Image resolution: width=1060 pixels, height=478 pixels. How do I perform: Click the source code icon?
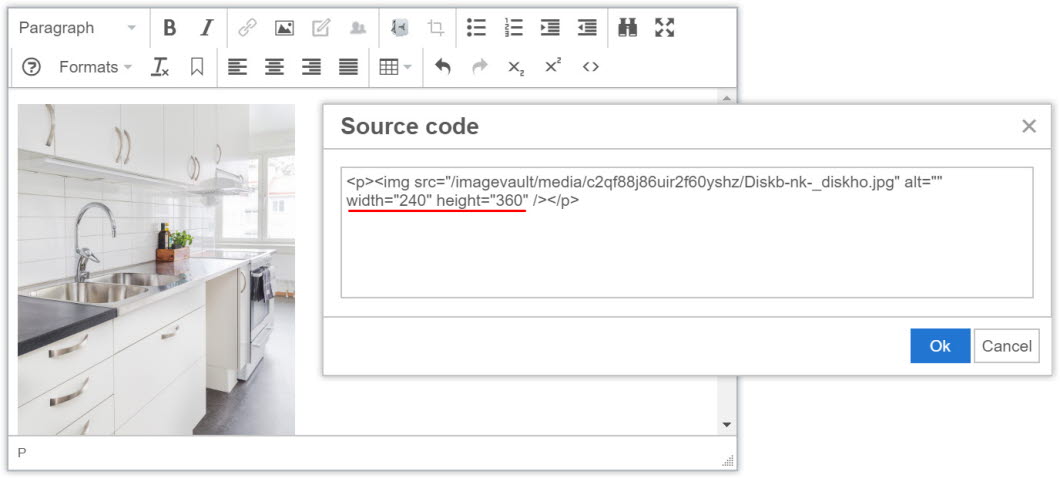click(590, 67)
